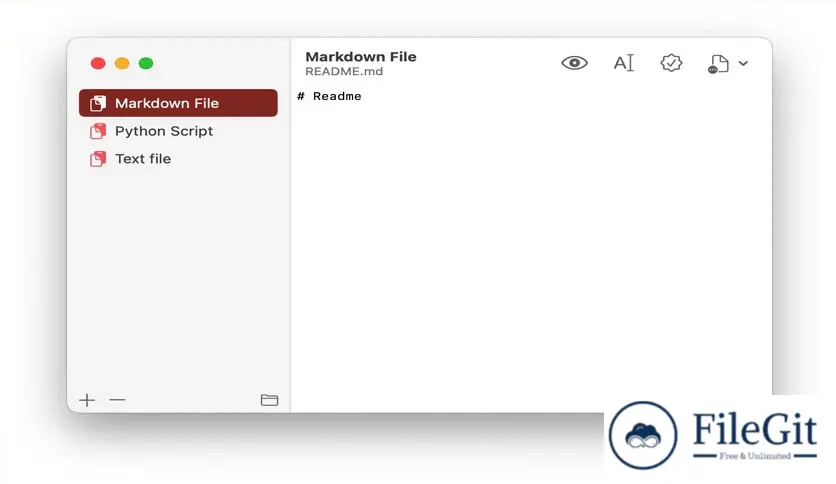Click the icon beside Python Script
836x484 pixels.
pos(98,131)
